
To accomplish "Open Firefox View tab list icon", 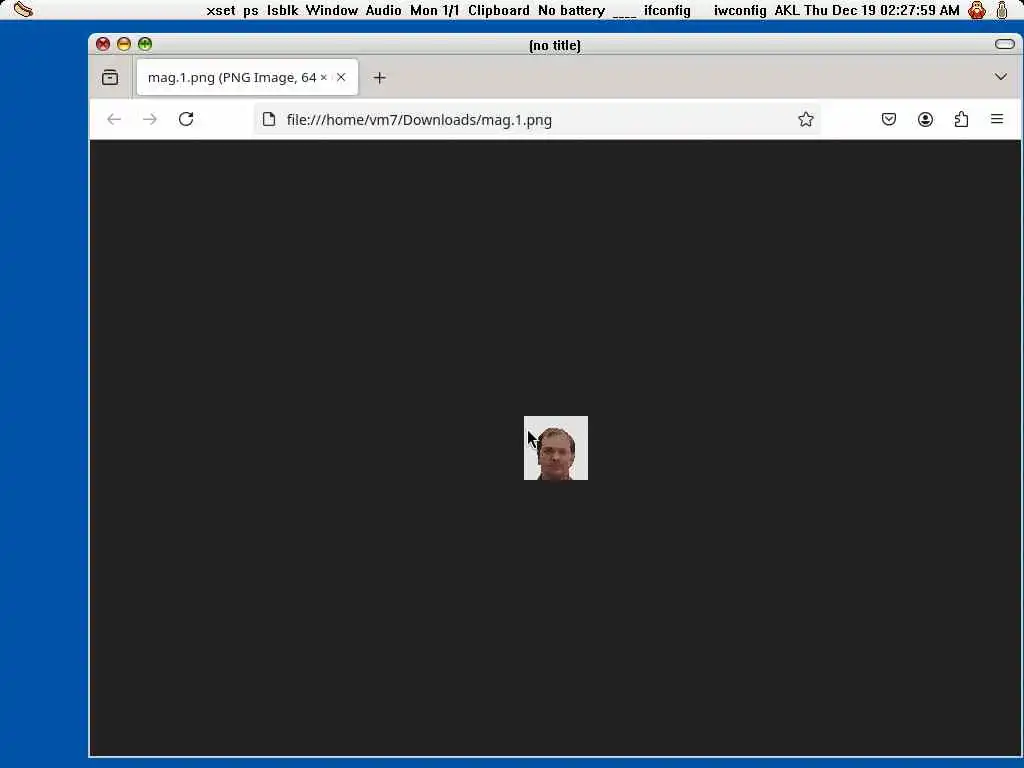I will coord(110,78).
